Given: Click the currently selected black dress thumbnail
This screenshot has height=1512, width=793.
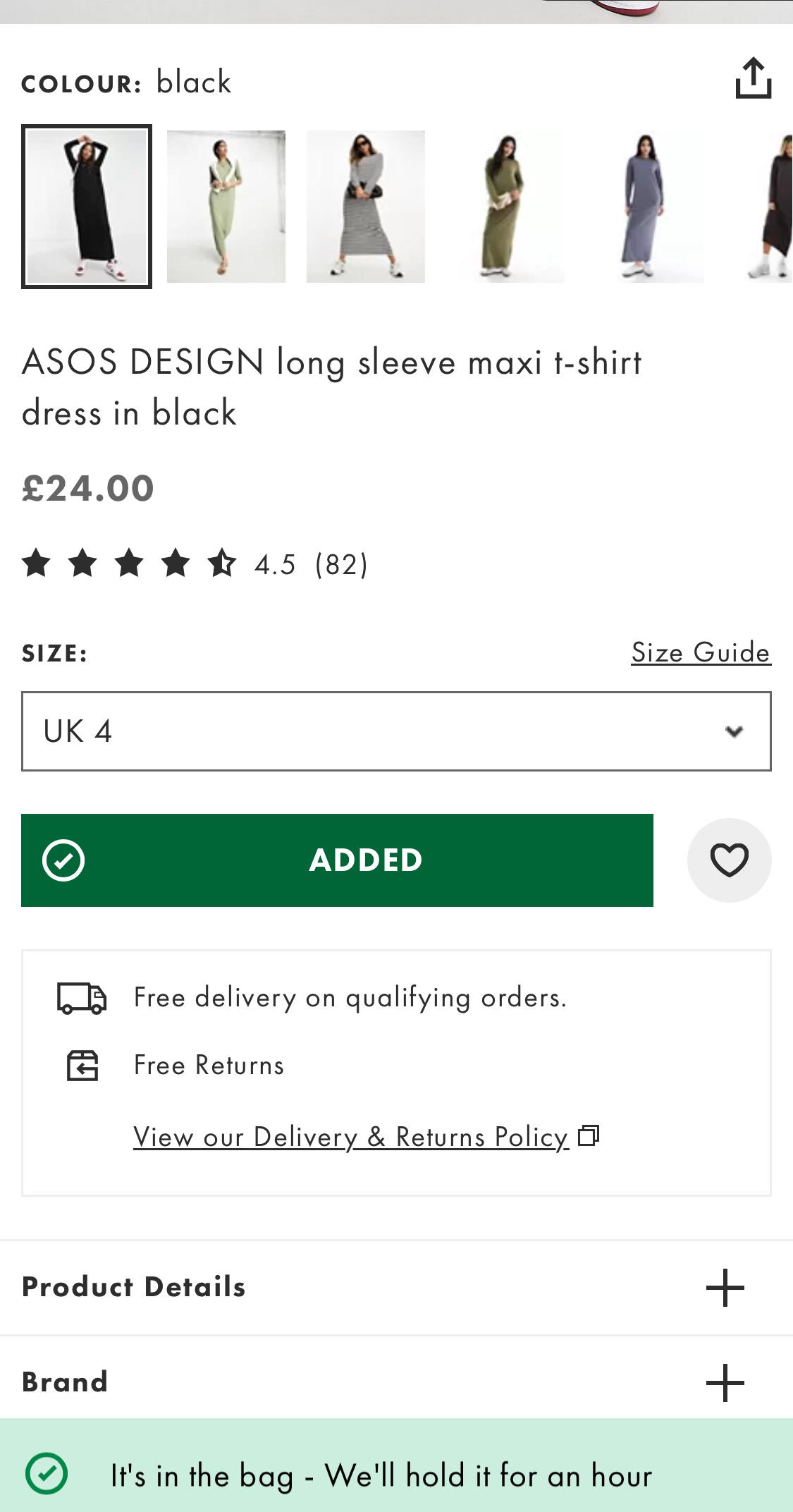Looking at the screenshot, I should (x=86, y=205).
